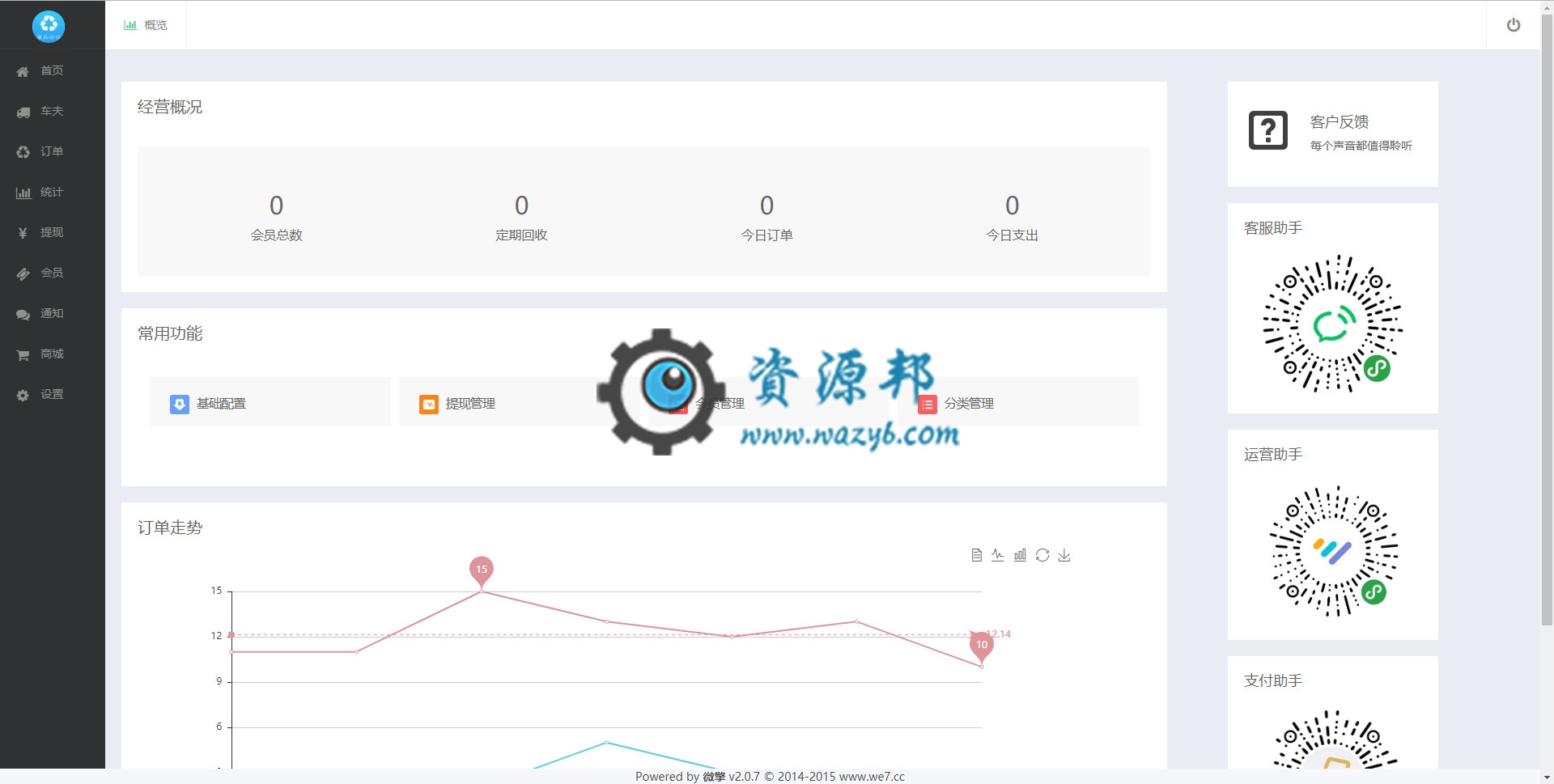Click the 订单走势 heading
The height and width of the screenshot is (784, 1554).
[x=170, y=528]
